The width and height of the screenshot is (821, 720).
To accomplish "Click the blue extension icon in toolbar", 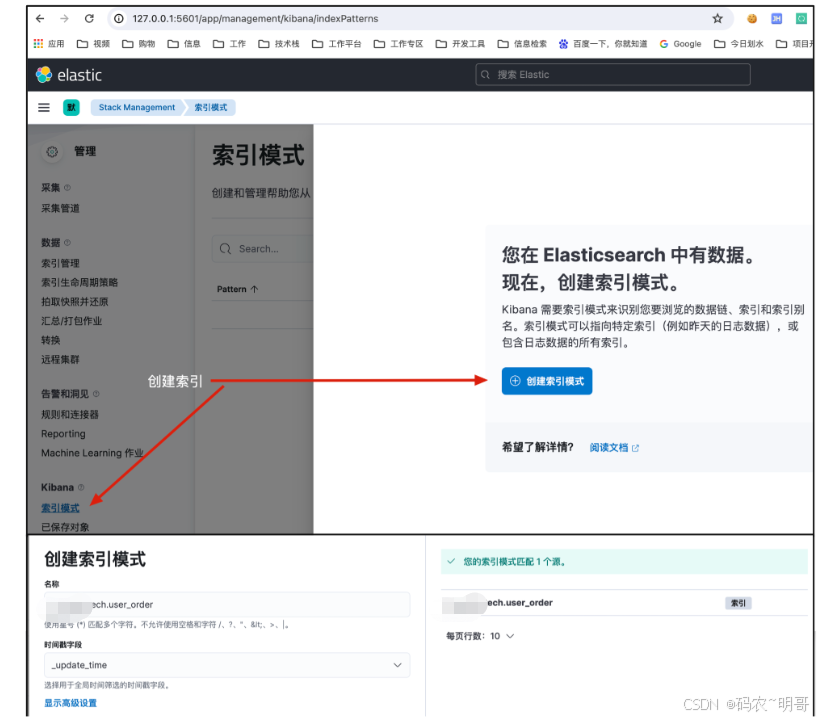I will pos(776,19).
